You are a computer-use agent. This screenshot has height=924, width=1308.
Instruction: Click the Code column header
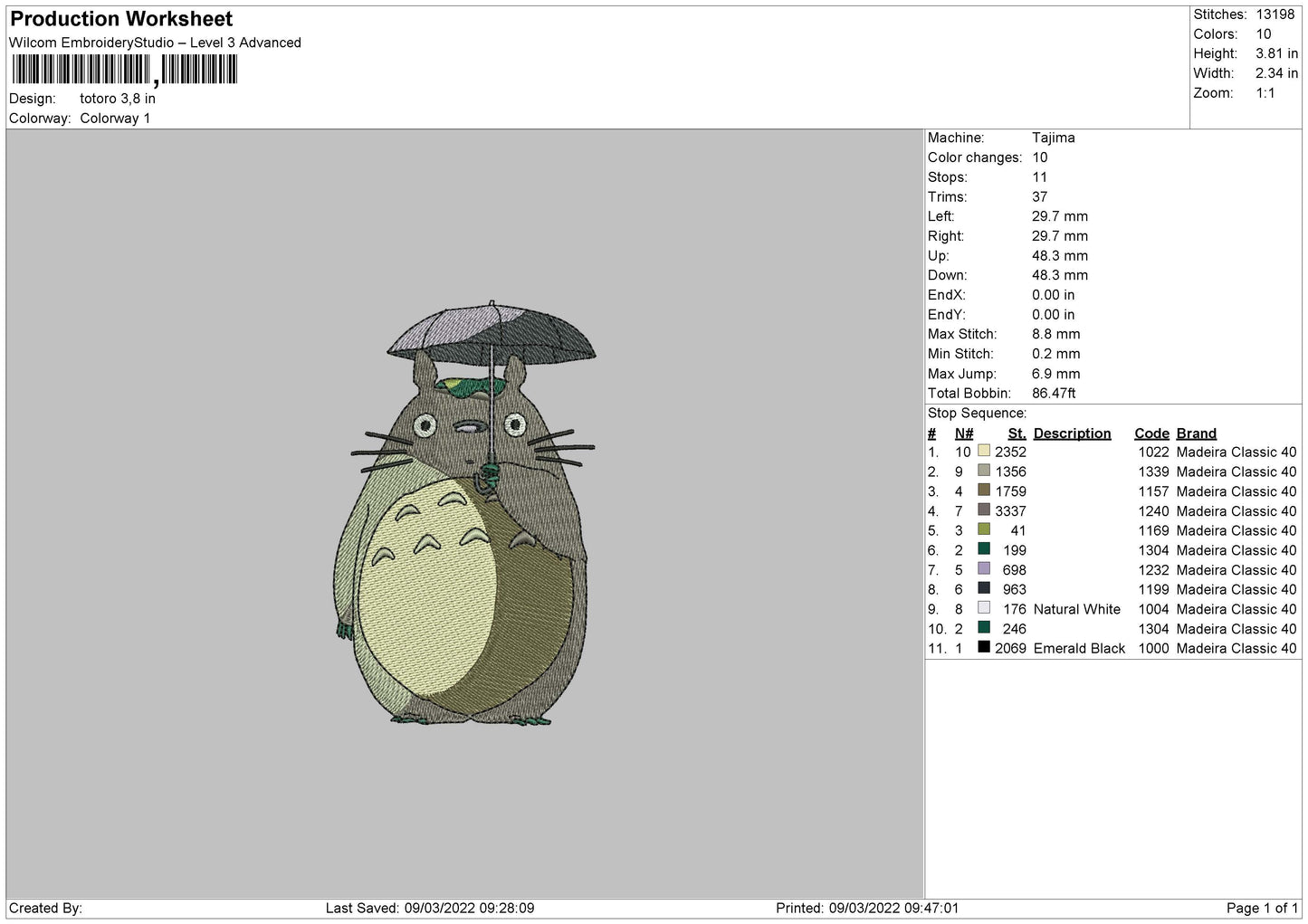coord(1151,433)
